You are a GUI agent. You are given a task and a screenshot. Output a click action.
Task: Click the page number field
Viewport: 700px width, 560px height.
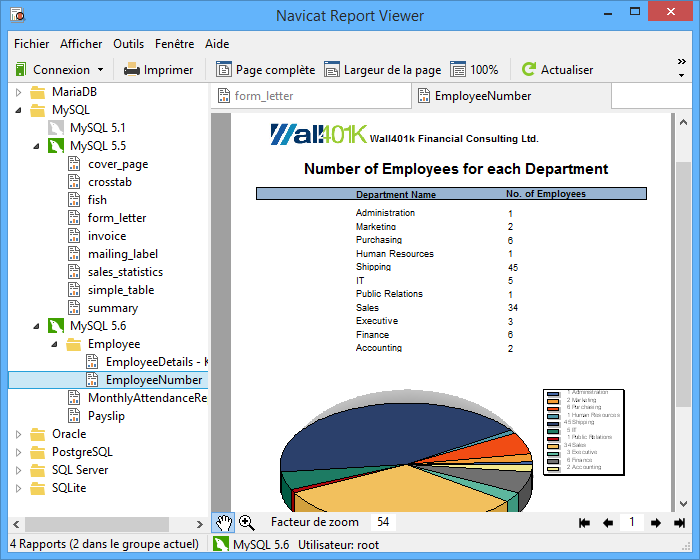coord(632,522)
